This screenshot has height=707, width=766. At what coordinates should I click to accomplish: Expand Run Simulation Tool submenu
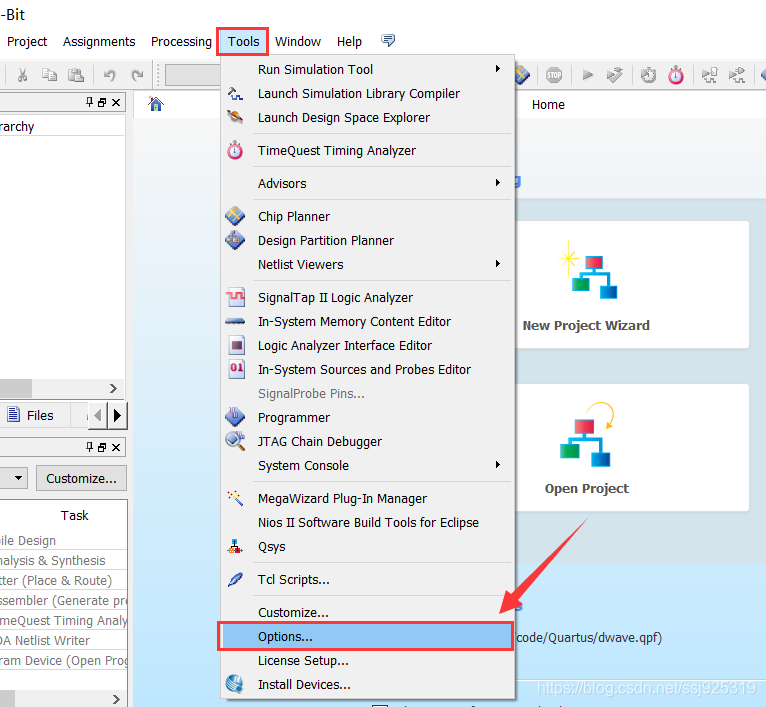[x=367, y=69]
